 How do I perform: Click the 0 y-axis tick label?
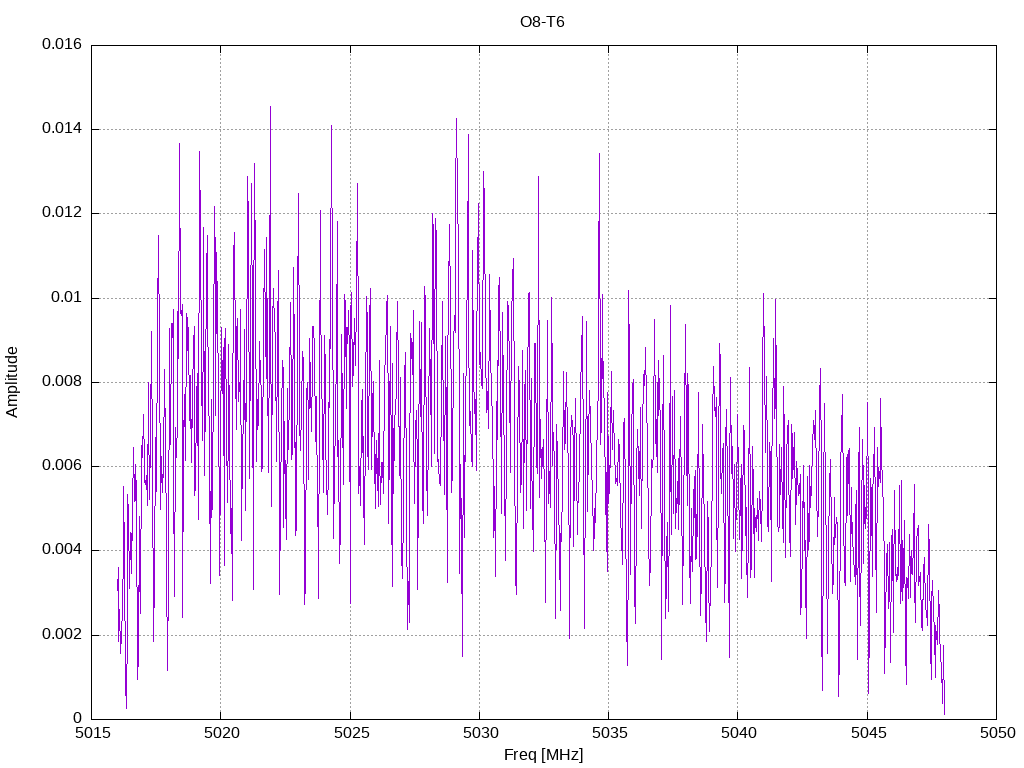[78, 718]
